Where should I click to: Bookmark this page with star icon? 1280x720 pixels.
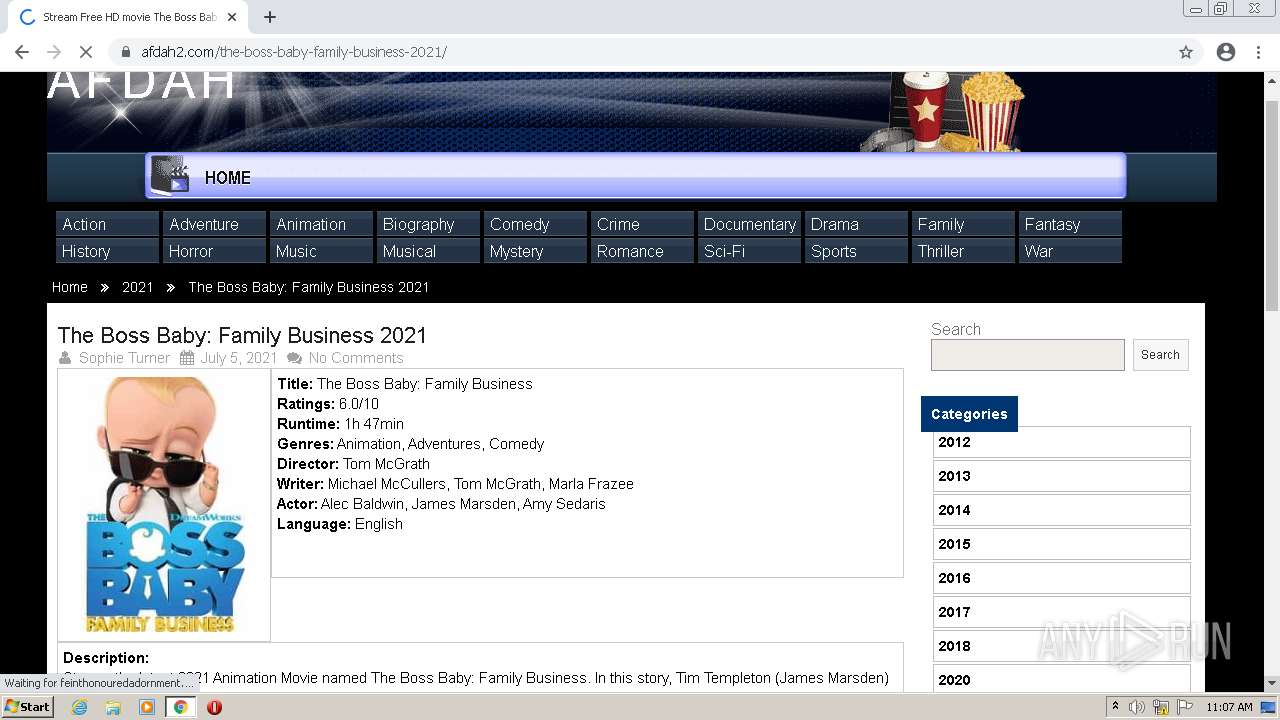1186,52
